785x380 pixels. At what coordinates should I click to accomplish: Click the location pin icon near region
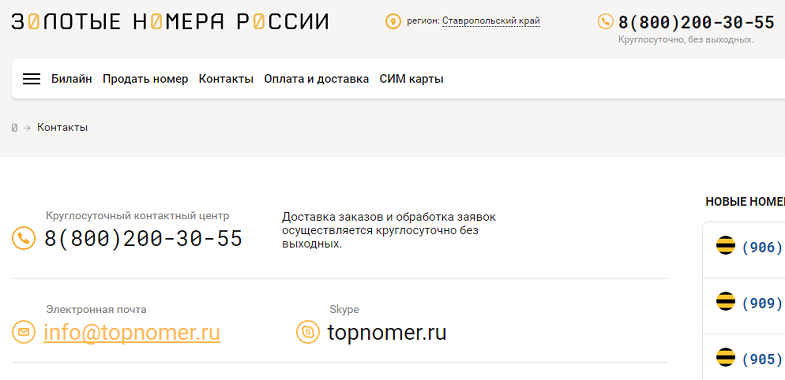pyautogui.click(x=393, y=21)
